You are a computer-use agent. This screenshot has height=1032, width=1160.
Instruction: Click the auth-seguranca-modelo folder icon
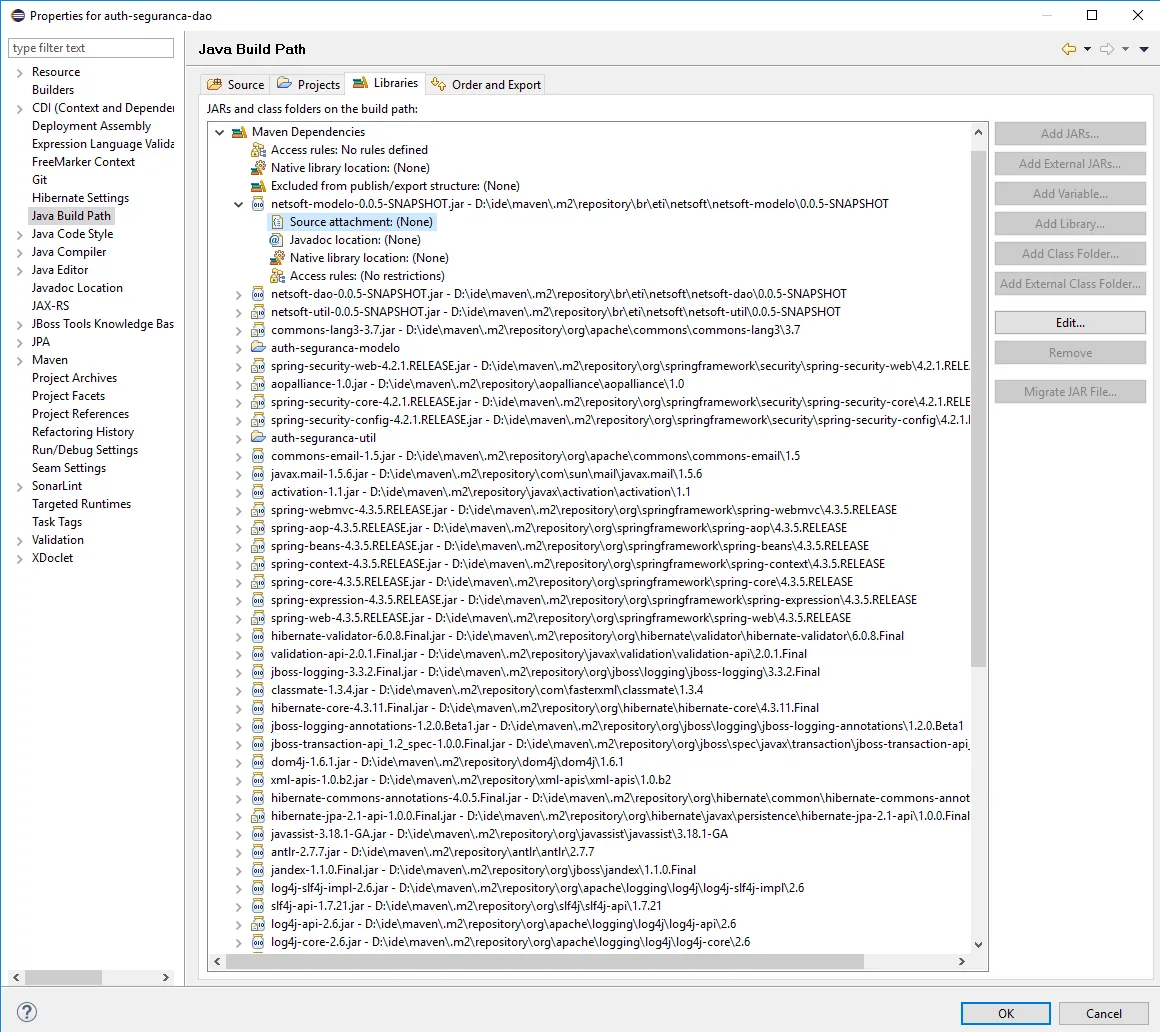tap(258, 348)
